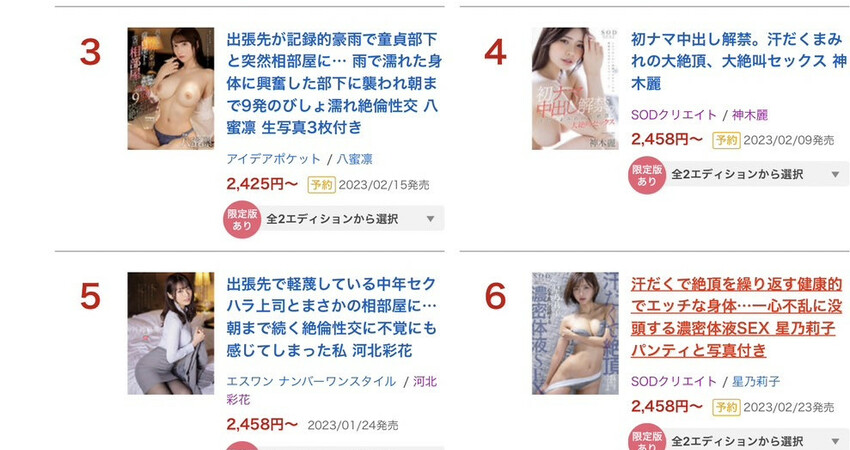The width and height of the screenshot is (850, 450).
Task: Click the rank 5 title ending in 河北彩花
Action: [x=331, y=317]
